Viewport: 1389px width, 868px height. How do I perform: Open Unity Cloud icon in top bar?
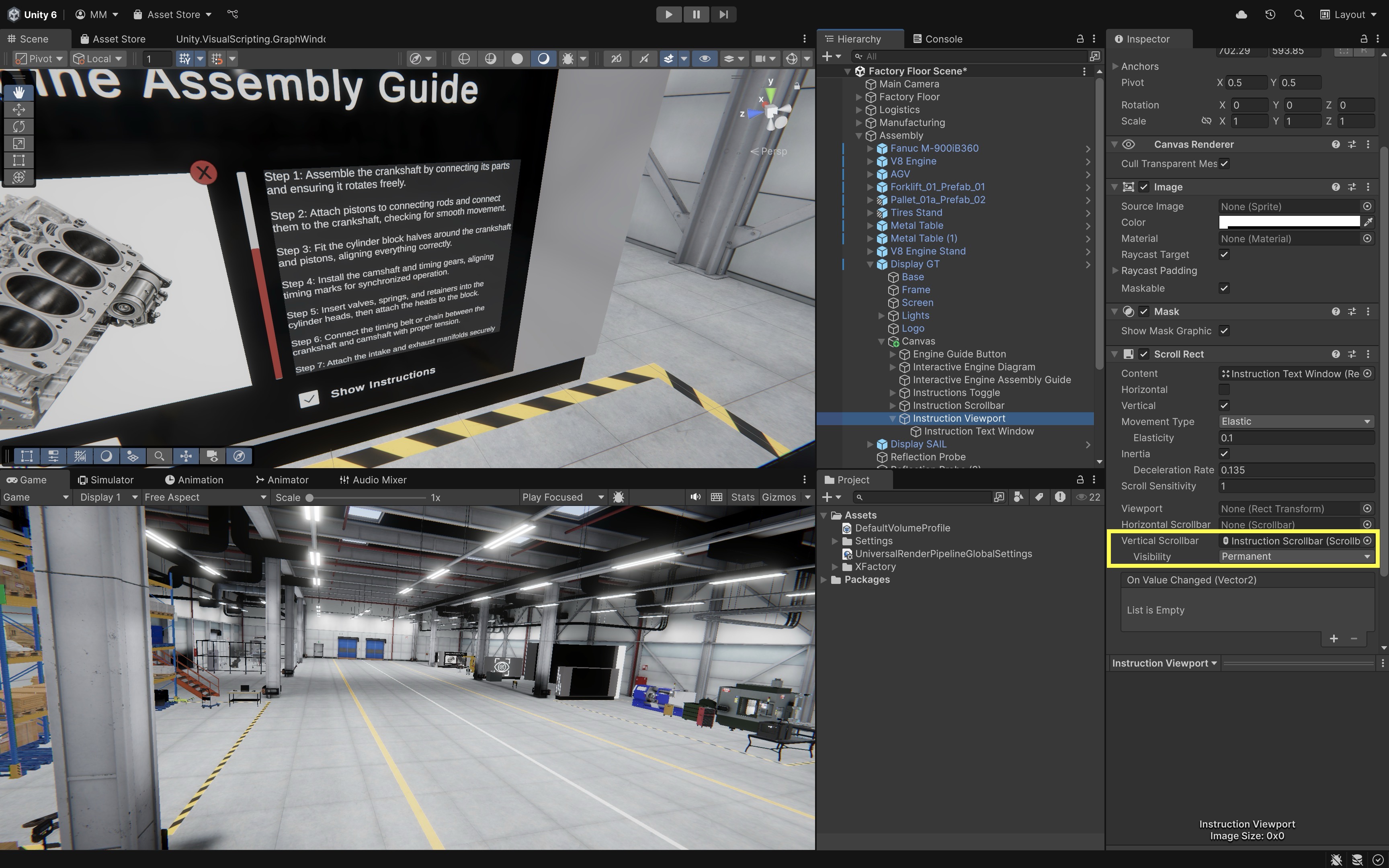coord(1241,14)
